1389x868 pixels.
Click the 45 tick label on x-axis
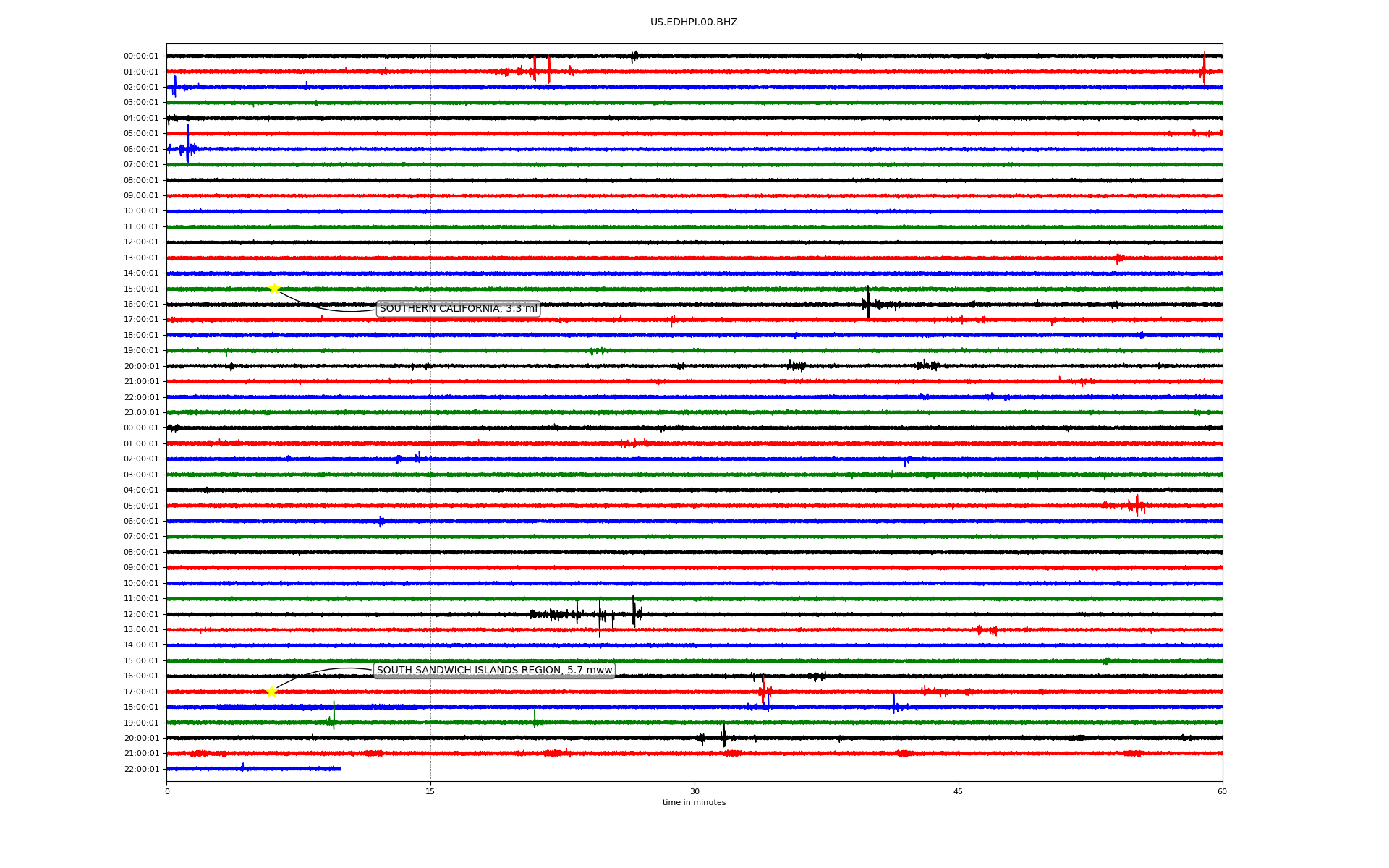[958, 791]
